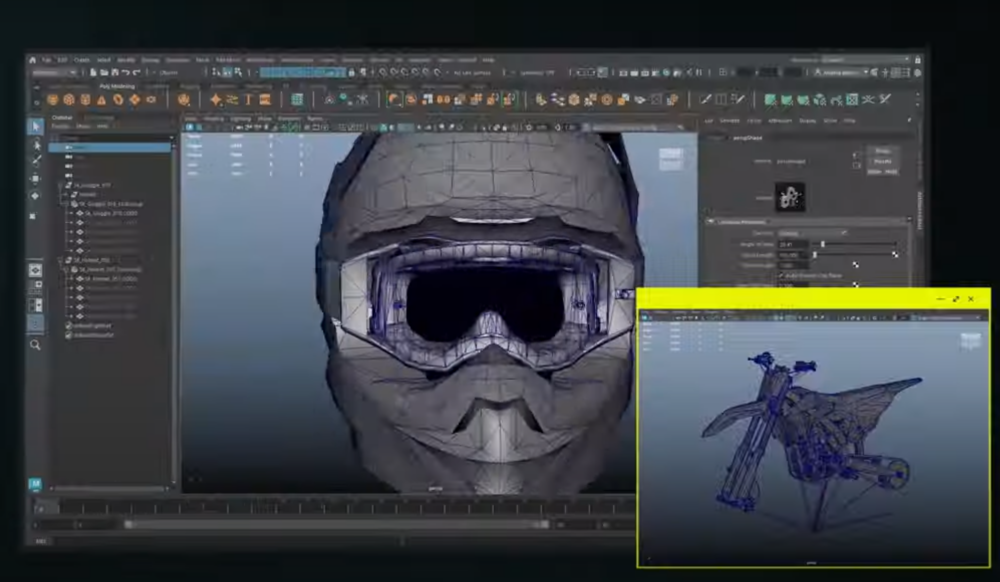
Task: Click the green grid icon on the shelf
Action: click(297, 99)
